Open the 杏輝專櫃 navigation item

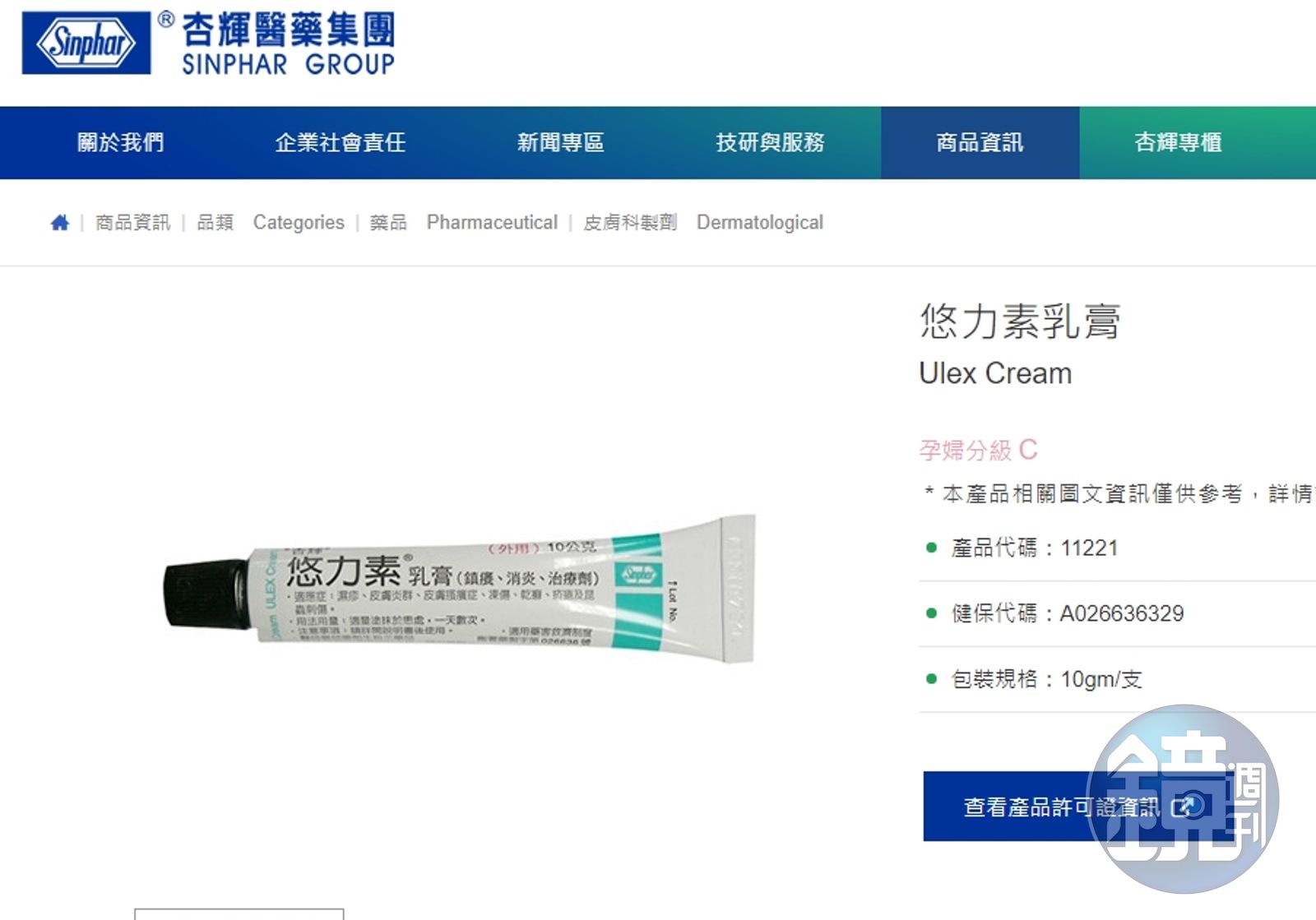point(1178,142)
